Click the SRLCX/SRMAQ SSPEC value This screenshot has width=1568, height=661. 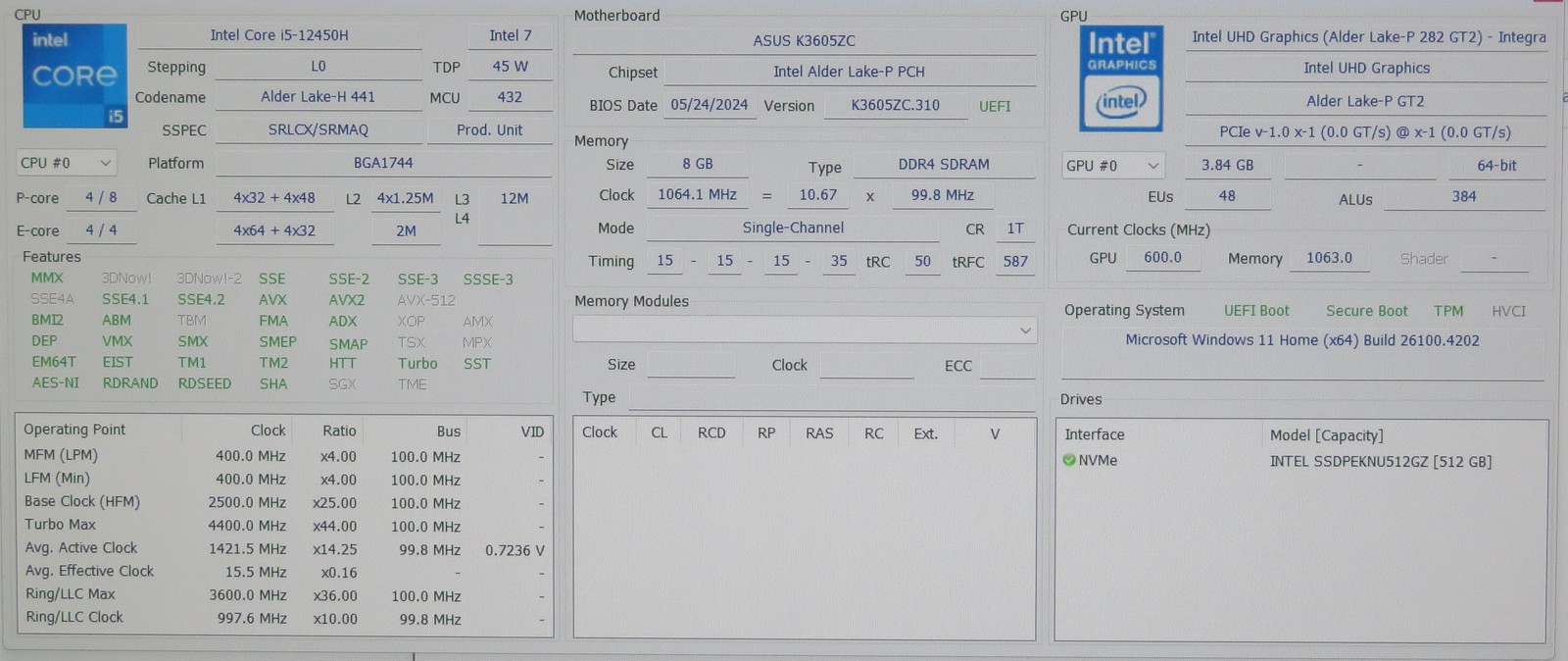click(x=318, y=129)
